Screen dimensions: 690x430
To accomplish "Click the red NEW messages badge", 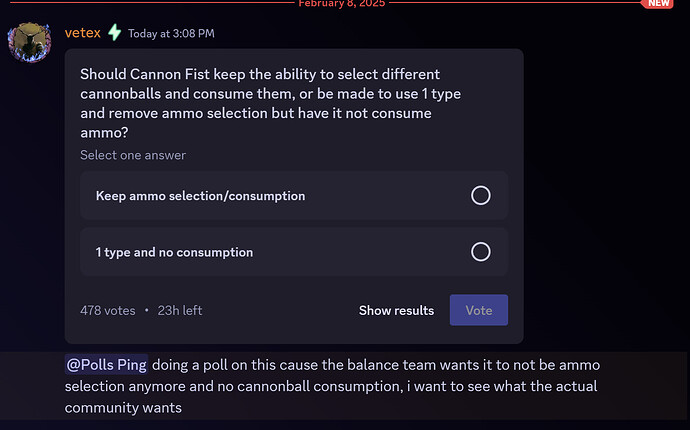I will 658,4.
